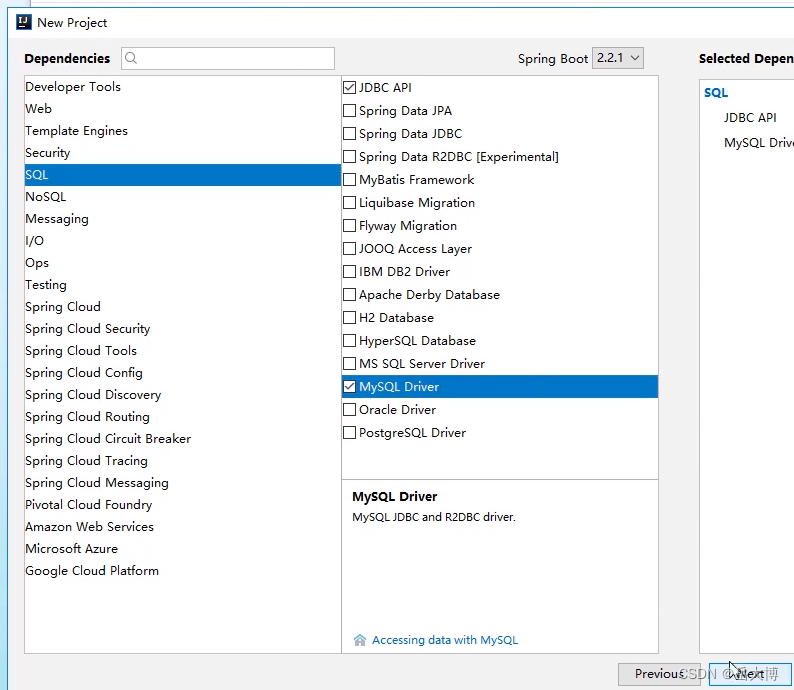Image resolution: width=794 pixels, height=690 pixels.
Task: Toggle Spring Data R2DBC [Experimental] checkbox
Action: (349, 156)
